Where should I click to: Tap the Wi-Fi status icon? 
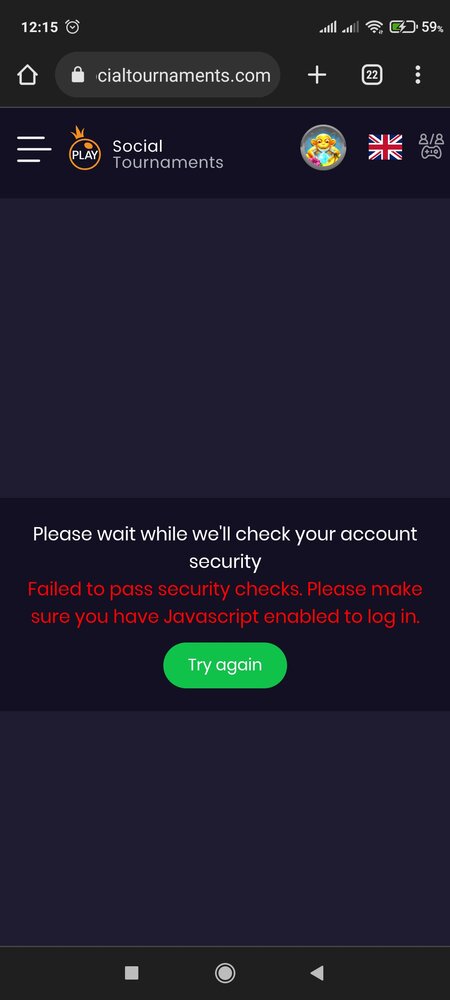(x=375, y=27)
